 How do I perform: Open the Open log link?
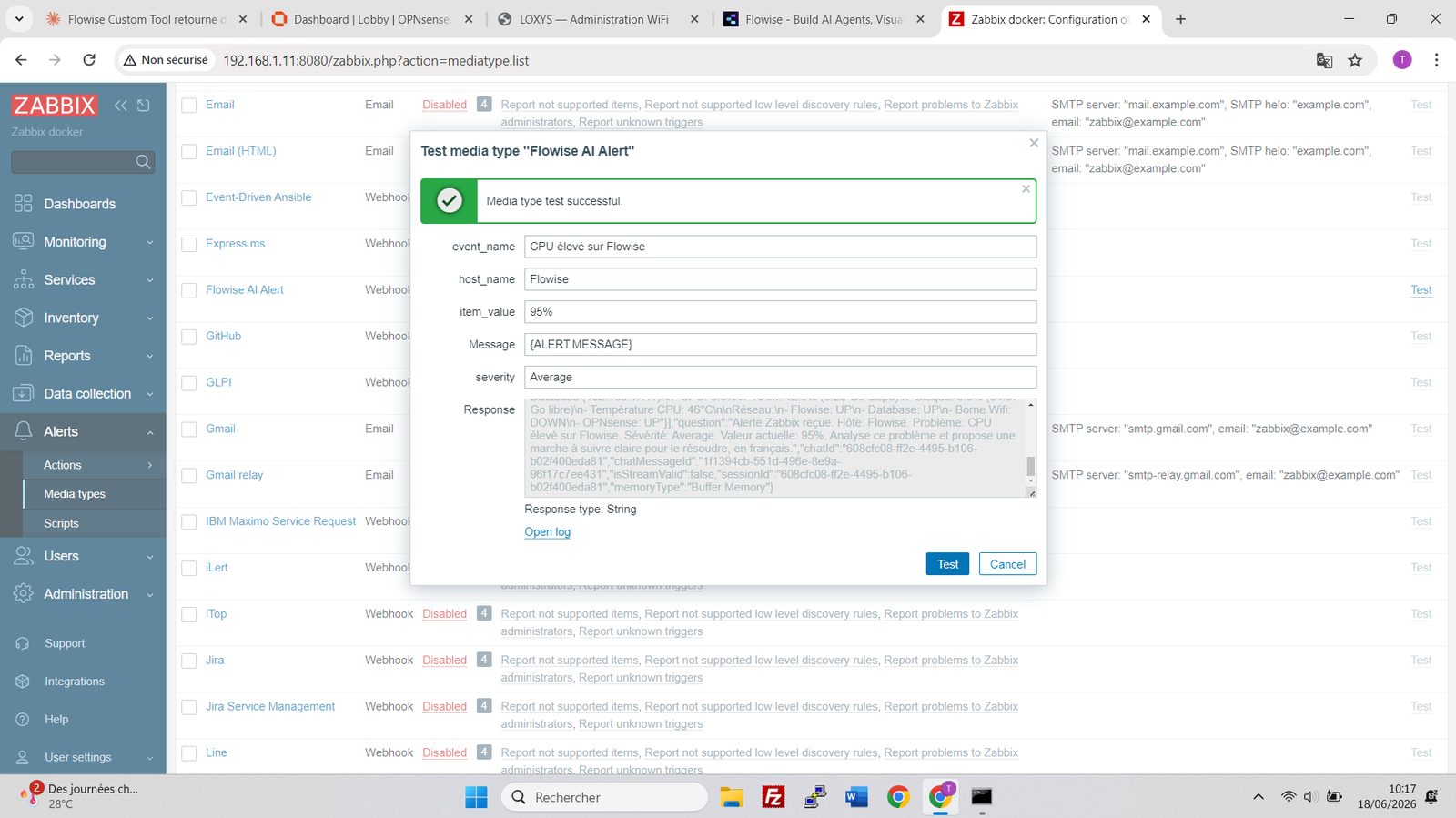547,532
